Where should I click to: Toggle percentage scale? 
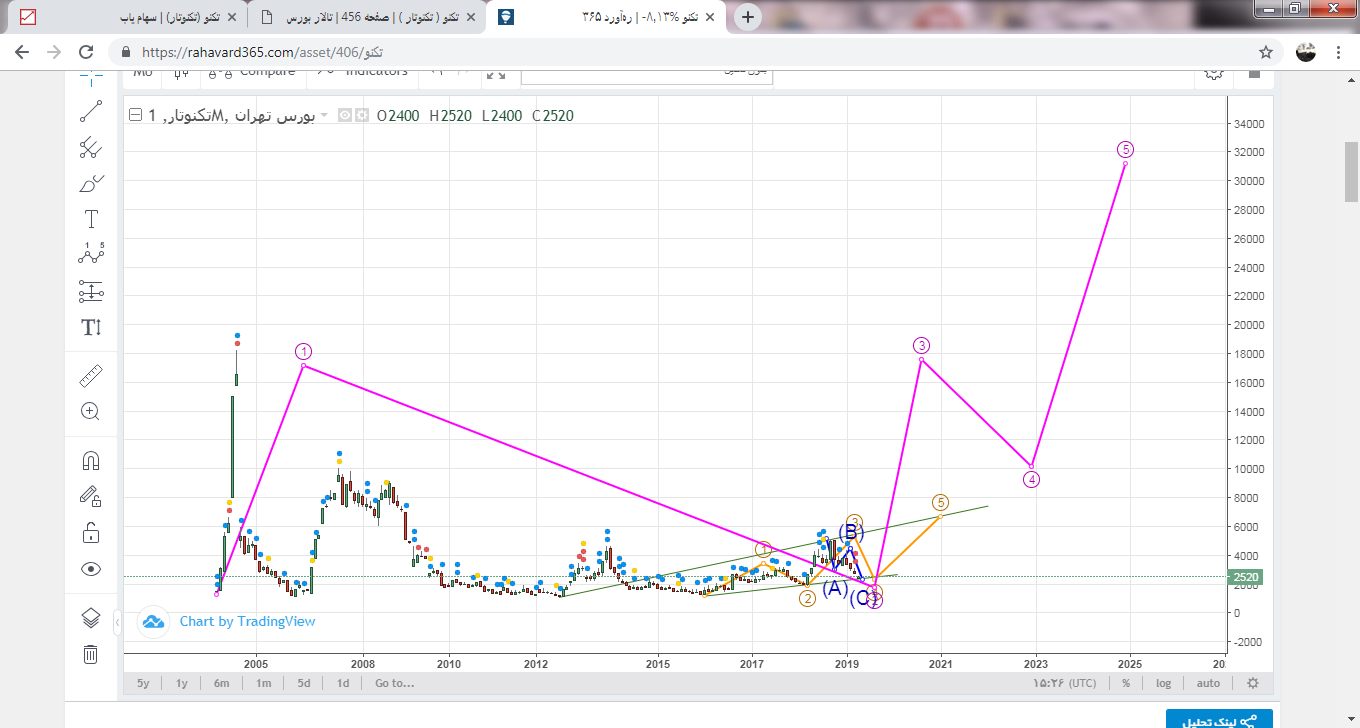pos(1126,683)
